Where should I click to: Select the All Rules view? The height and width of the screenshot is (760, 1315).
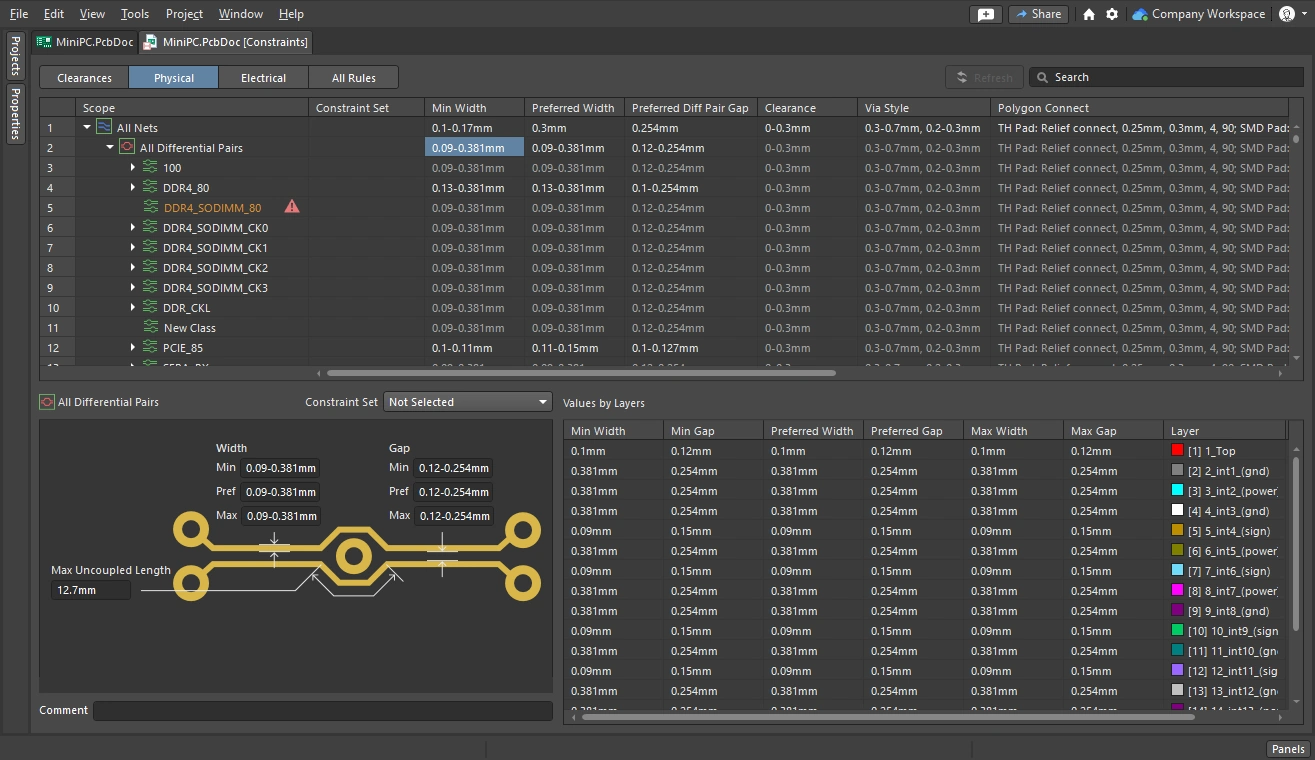pyautogui.click(x=353, y=78)
